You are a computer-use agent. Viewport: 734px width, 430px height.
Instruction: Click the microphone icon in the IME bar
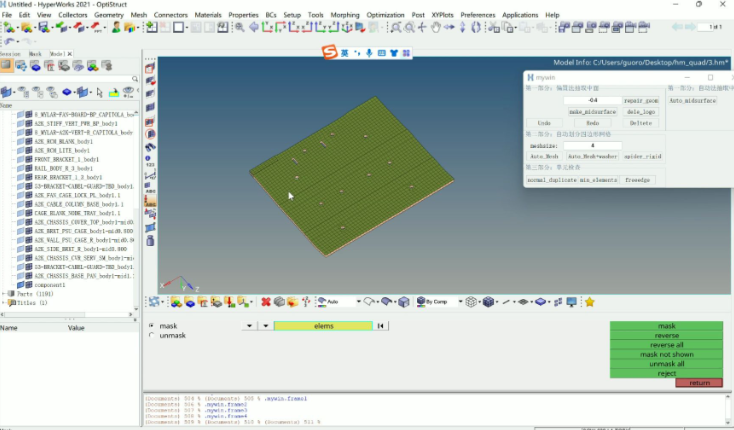tap(369, 52)
